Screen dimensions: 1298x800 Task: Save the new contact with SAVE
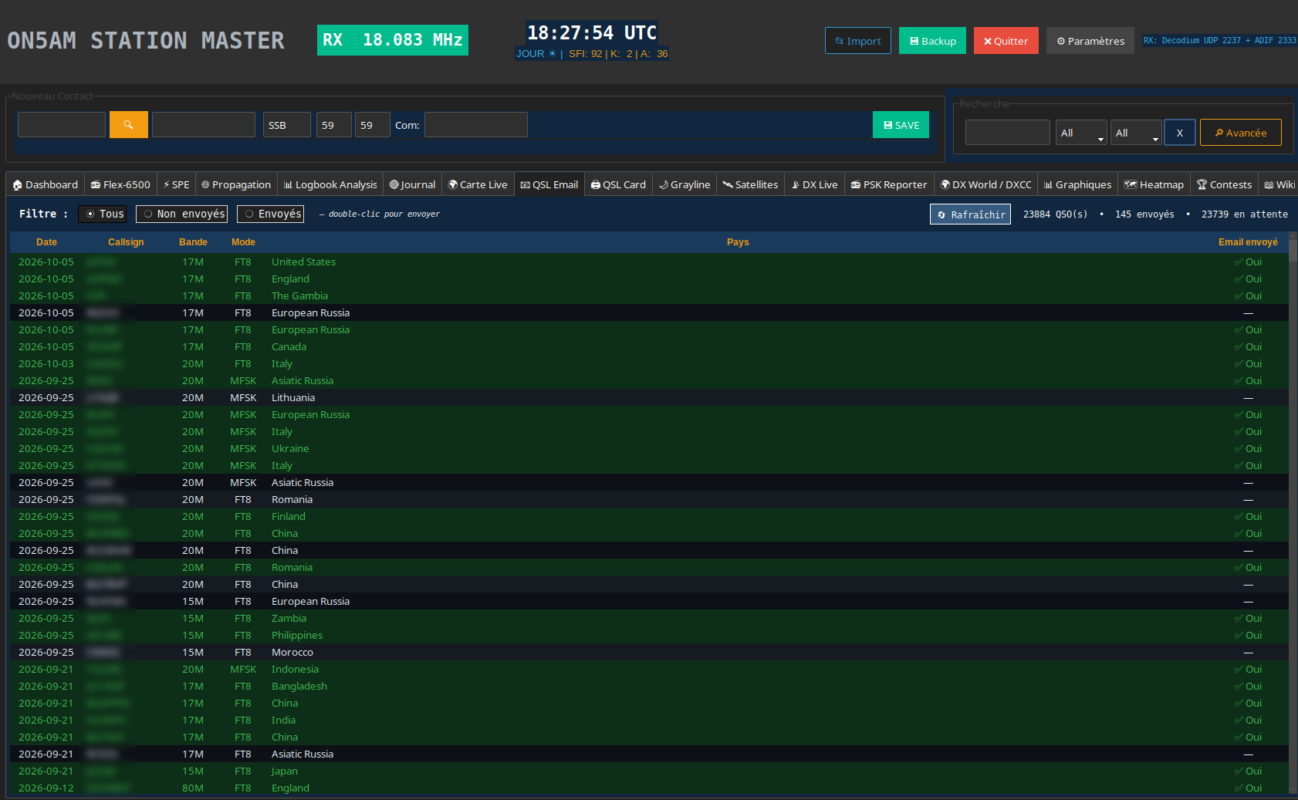point(901,125)
